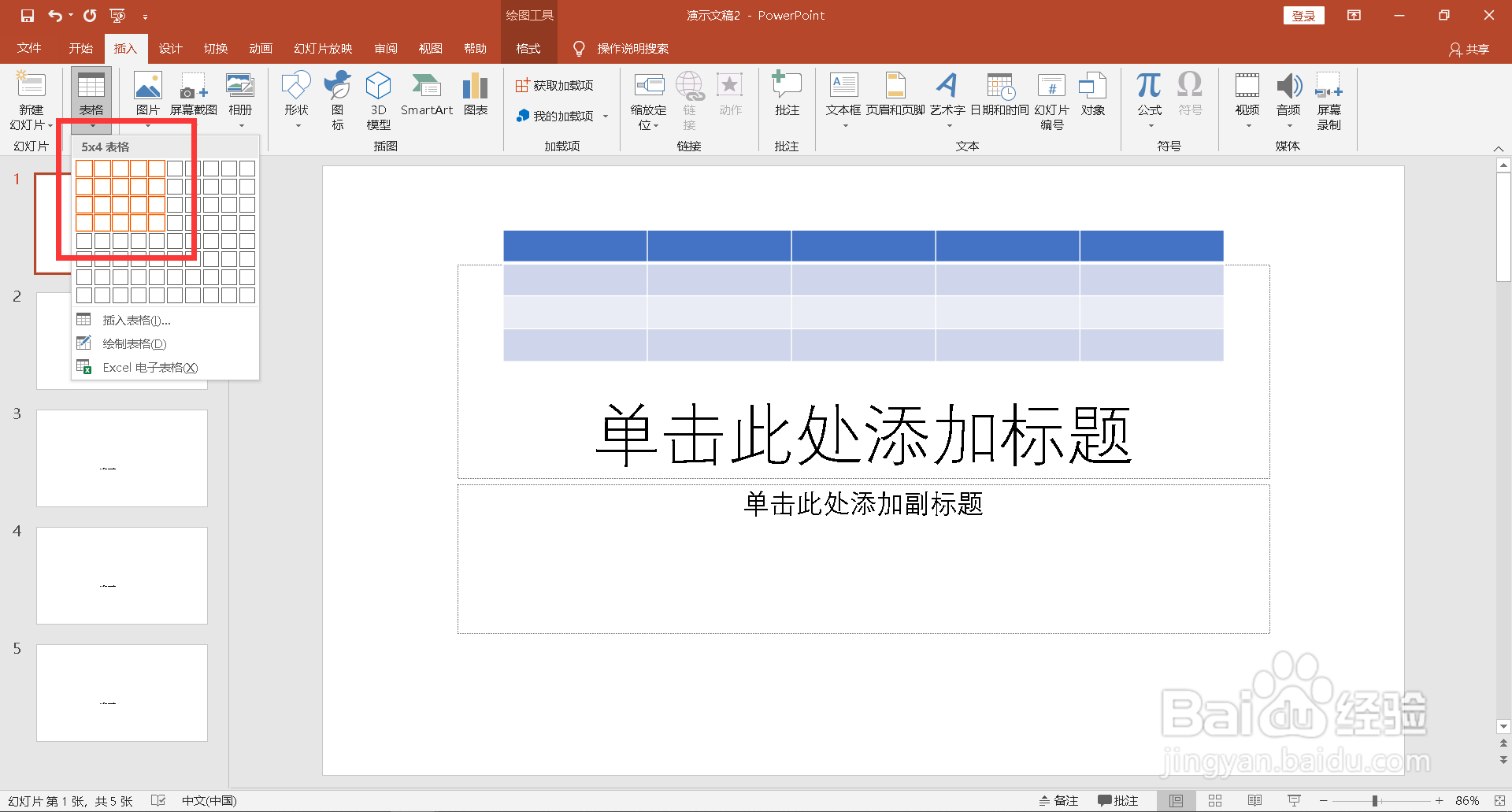The height and width of the screenshot is (812, 1512).
Task: Open the 形状 shapes dropdown
Action: pyautogui.click(x=296, y=99)
